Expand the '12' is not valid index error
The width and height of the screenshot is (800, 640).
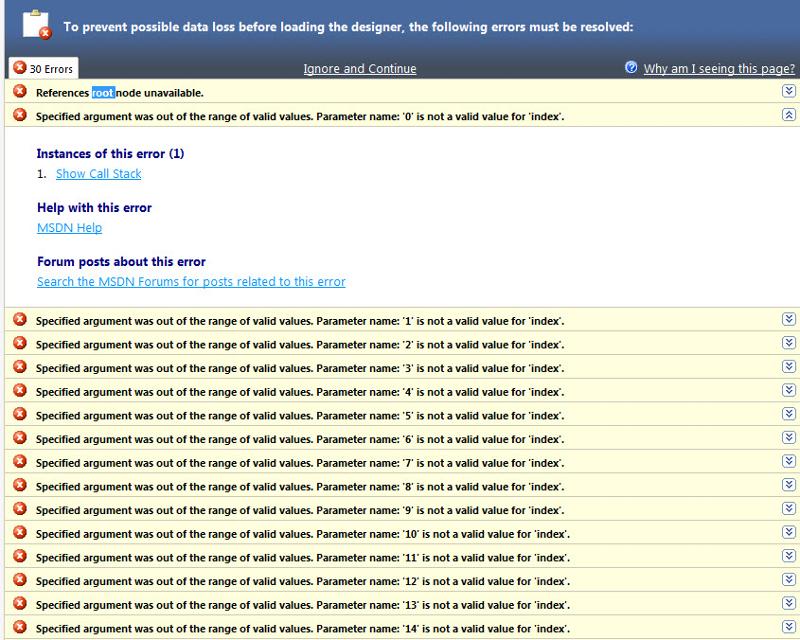point(789,579)
